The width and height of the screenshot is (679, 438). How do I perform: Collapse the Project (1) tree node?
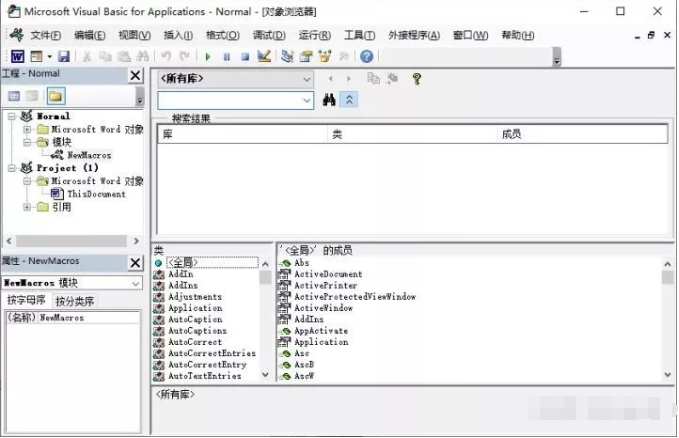coord(12,168)
